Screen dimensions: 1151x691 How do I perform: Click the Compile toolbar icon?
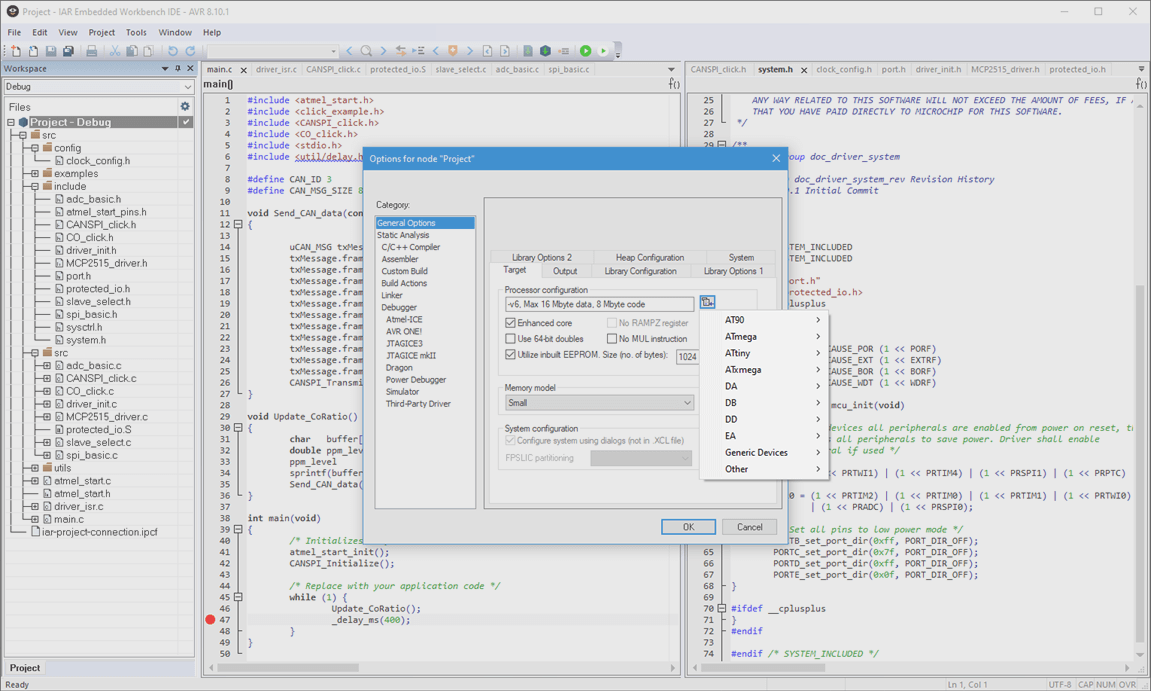click(x=528, y=51)
